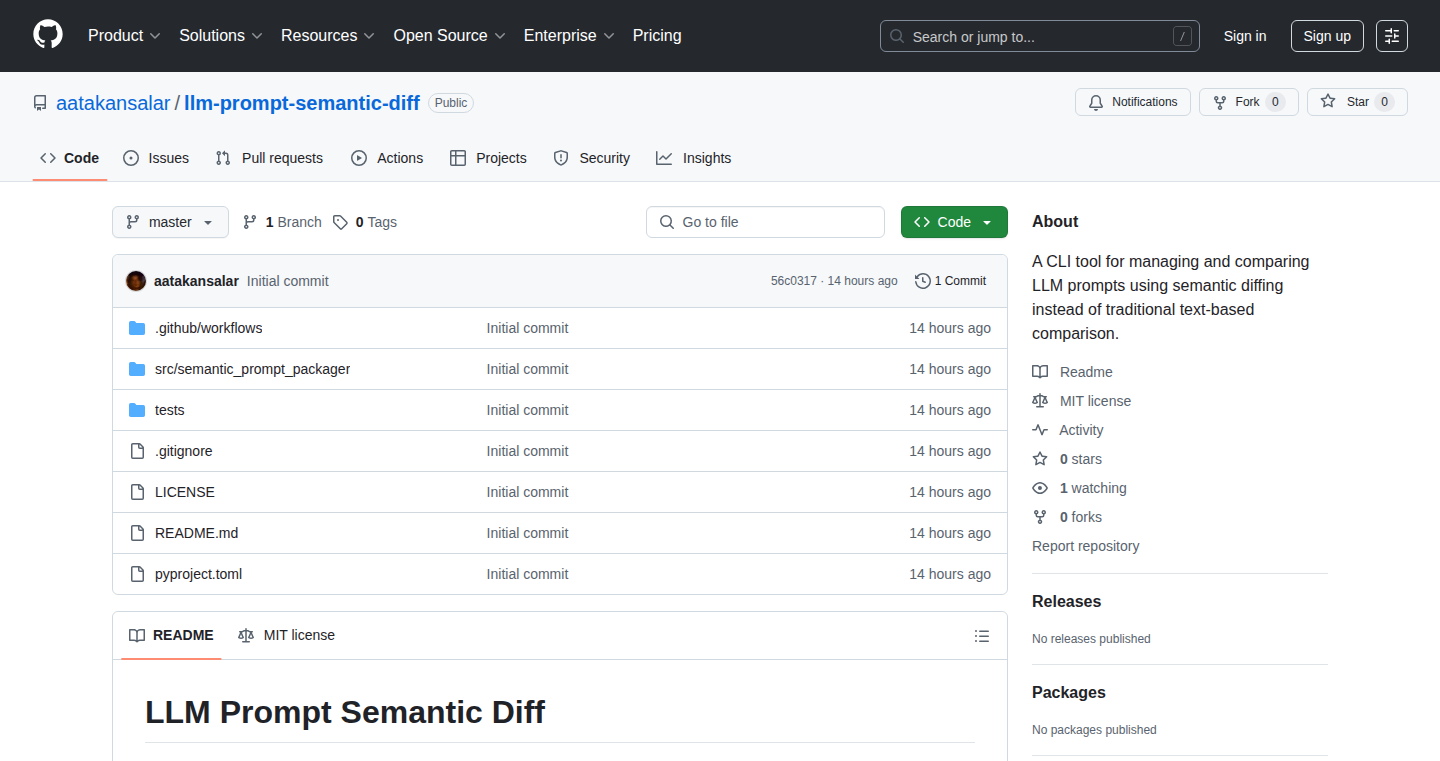Expand the Open Source menu

tap(449, 36)
